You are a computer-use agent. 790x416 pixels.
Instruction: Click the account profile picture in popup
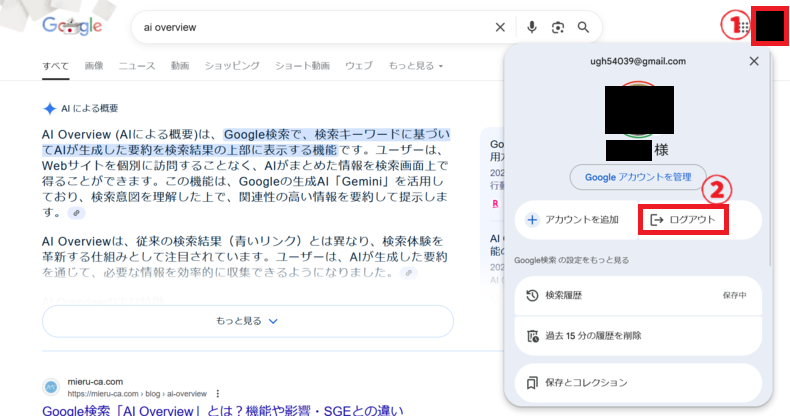(x=639, y=110)
